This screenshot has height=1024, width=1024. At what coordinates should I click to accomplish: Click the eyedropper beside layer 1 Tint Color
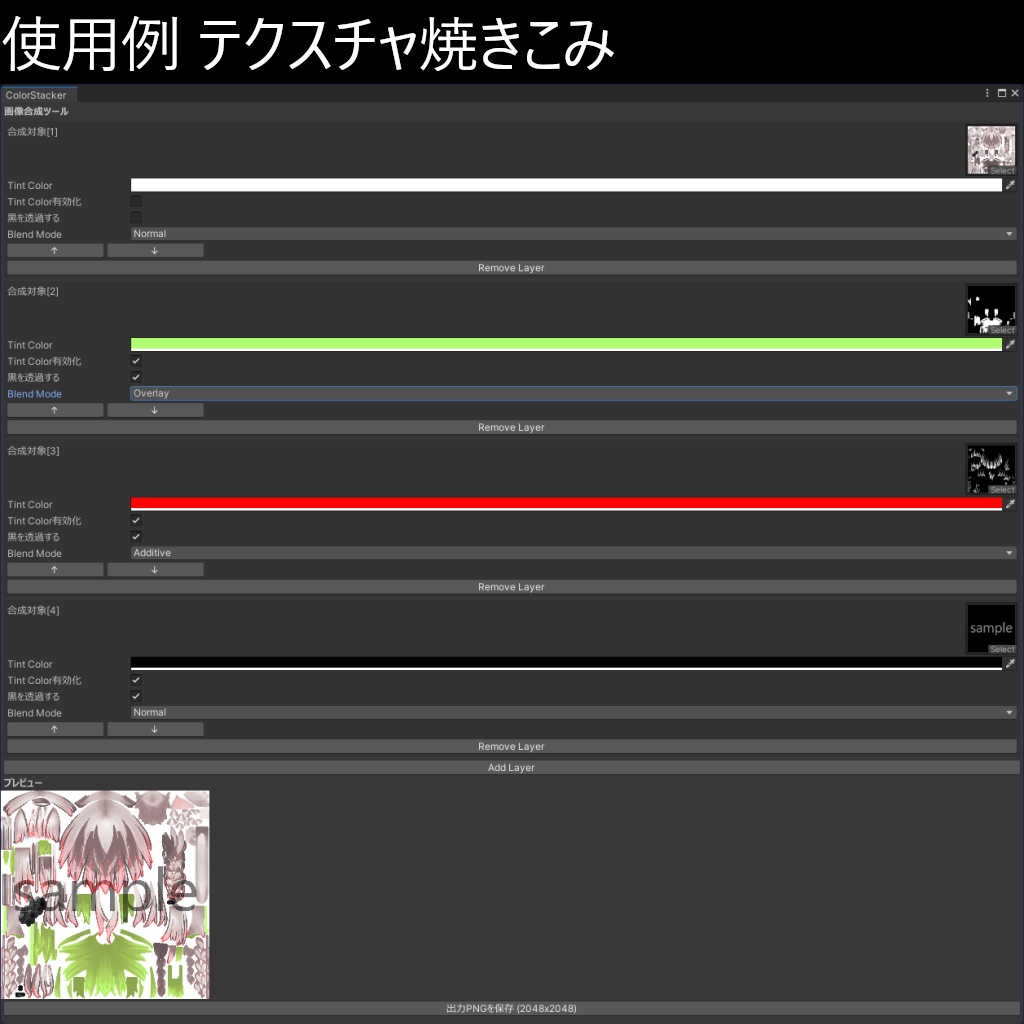1010,184
